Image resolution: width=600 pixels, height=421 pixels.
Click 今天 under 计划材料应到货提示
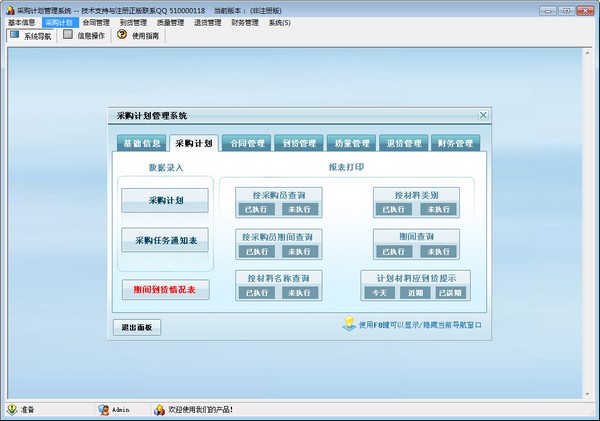click(379, 293)
